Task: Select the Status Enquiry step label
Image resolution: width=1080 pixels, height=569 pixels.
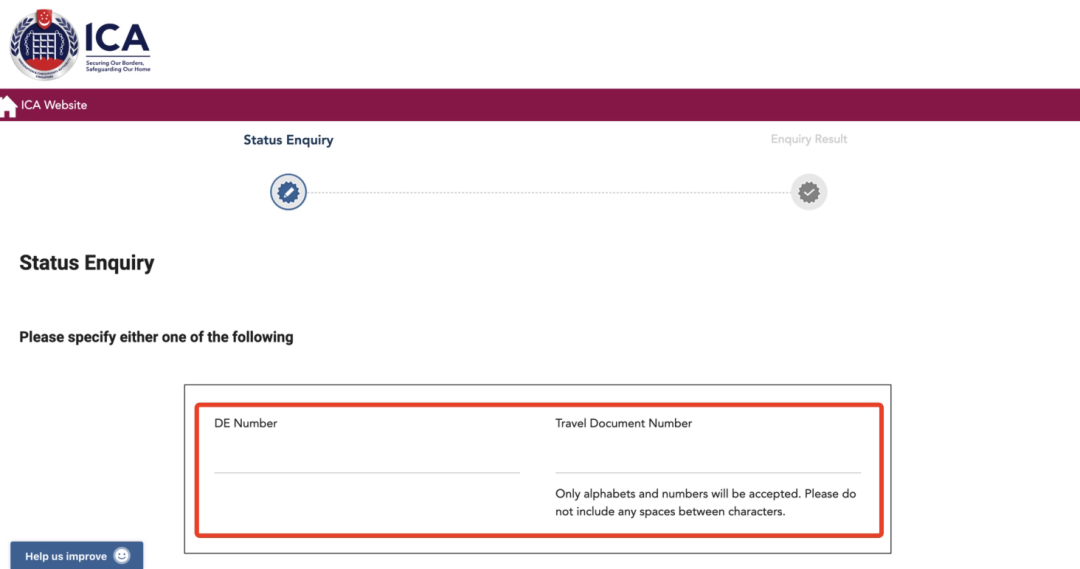Action: pyautogui.click(x=288, y=140)
